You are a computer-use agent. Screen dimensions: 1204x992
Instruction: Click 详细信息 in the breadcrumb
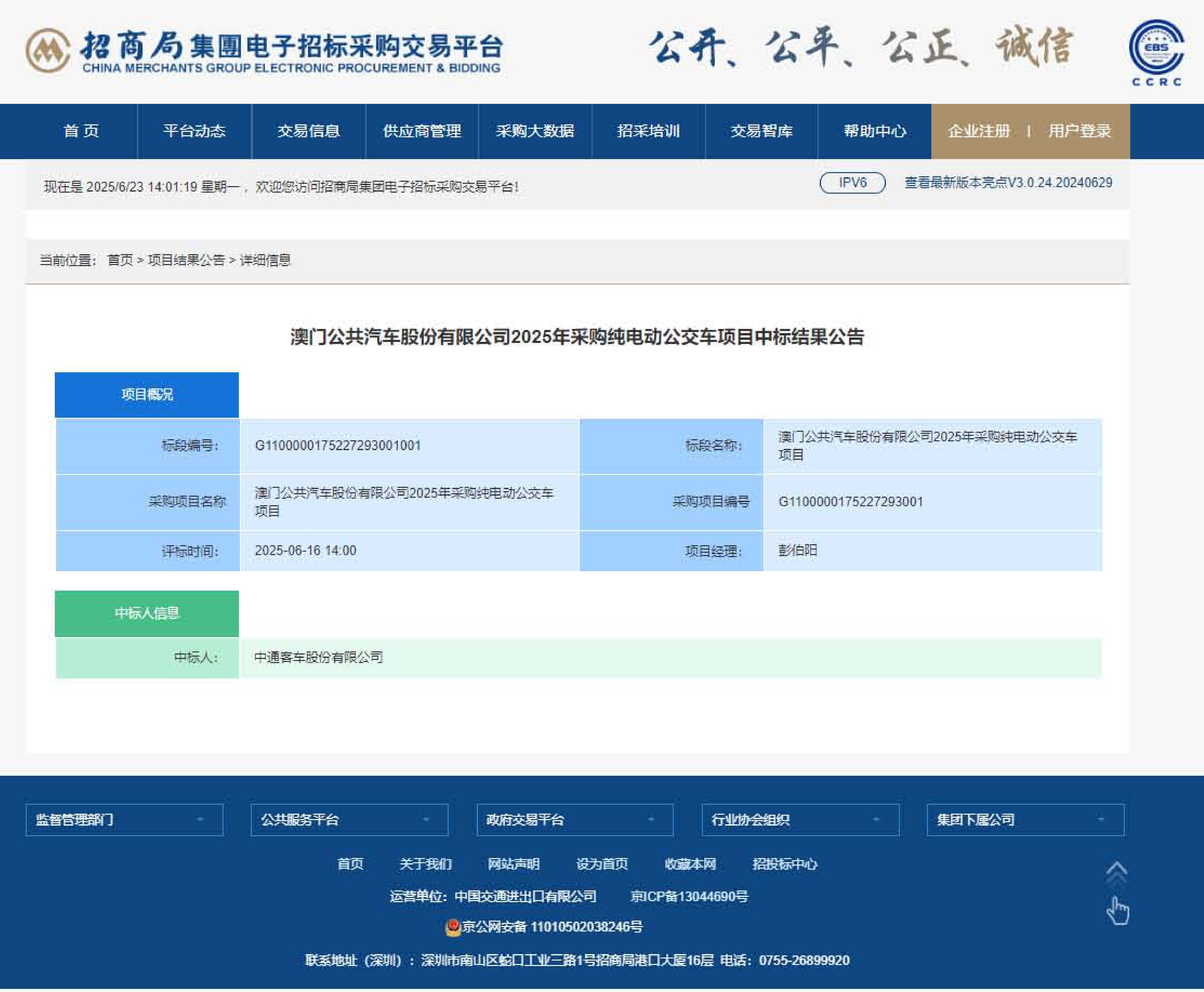pos(265,261)
